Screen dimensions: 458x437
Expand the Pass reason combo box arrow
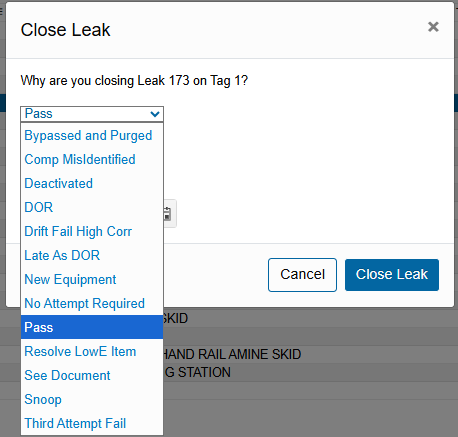pos(155,114)
